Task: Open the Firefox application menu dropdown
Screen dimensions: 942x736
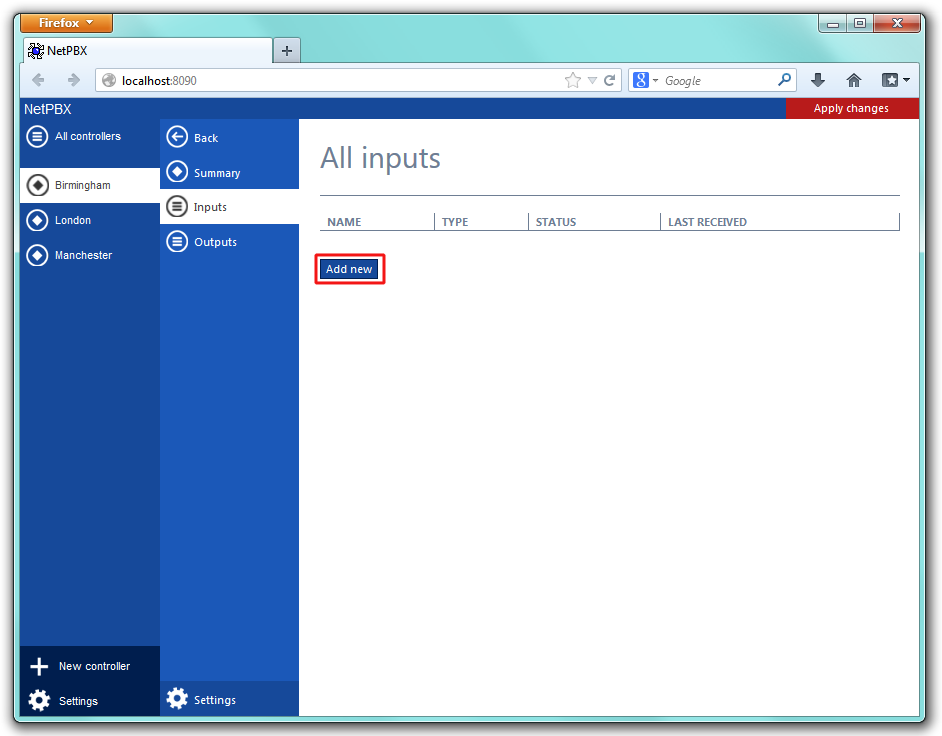Action: click(66, 23)
